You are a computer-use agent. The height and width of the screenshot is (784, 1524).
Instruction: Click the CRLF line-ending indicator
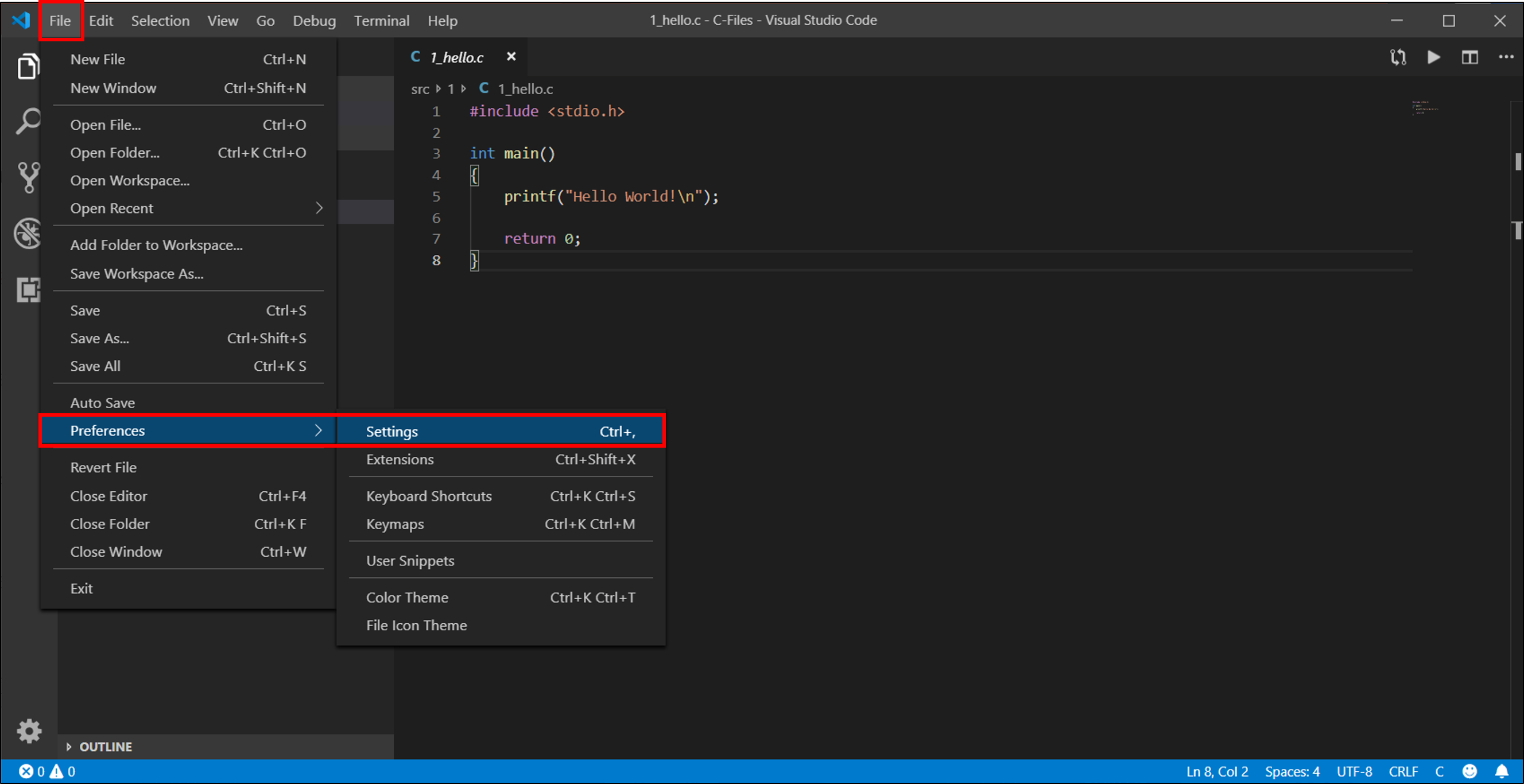pyautogui.click(x=1403, y=771)
